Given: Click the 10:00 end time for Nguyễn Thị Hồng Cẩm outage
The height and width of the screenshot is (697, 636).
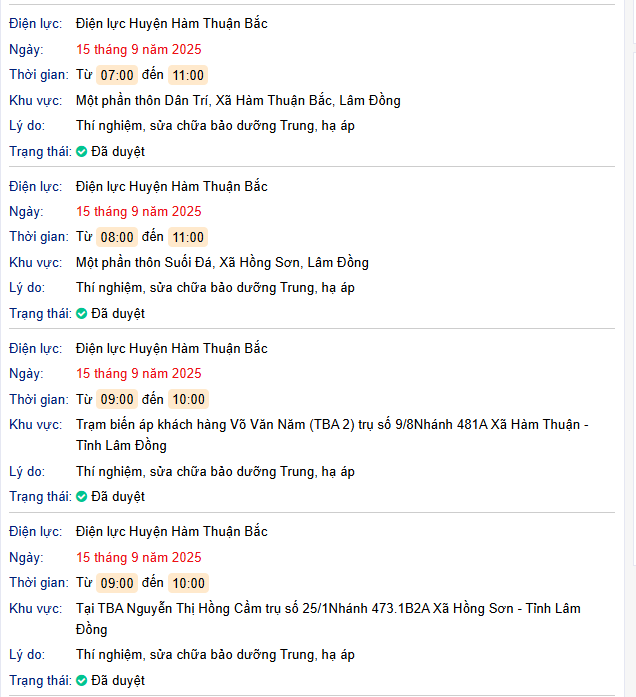Looking at the screenshot, I should 187,583.
